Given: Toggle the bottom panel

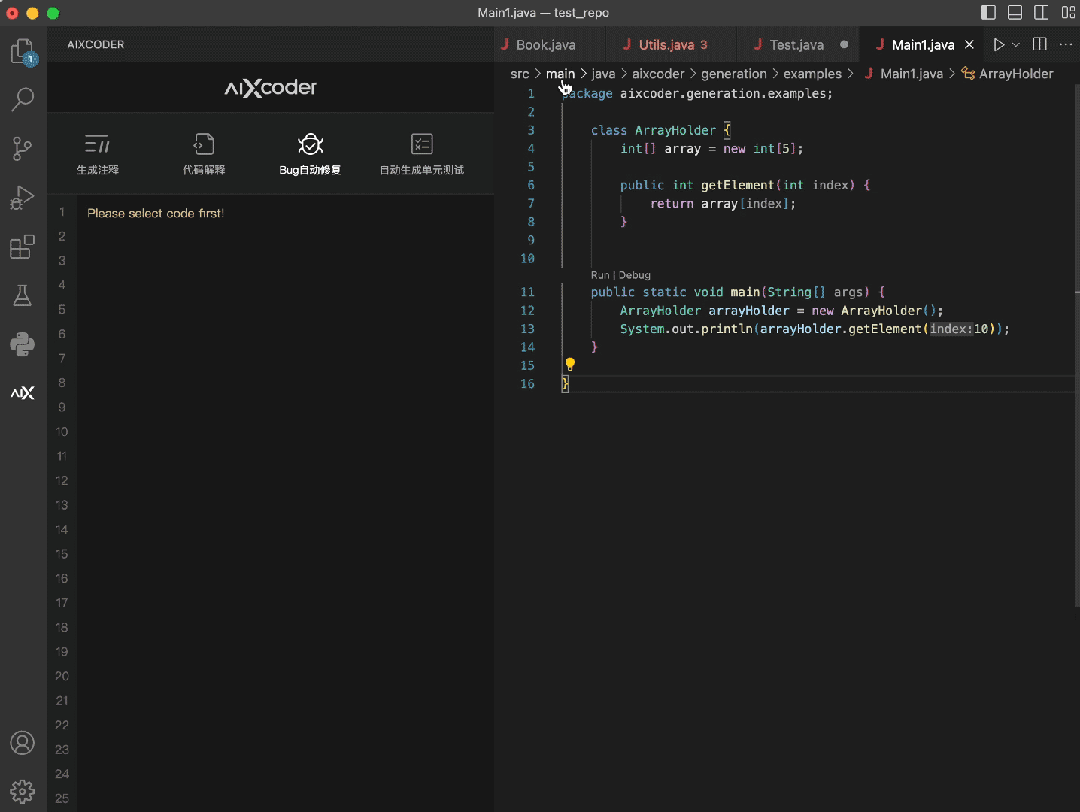Looking at the screenshot, I should [x=1015, y=12].
